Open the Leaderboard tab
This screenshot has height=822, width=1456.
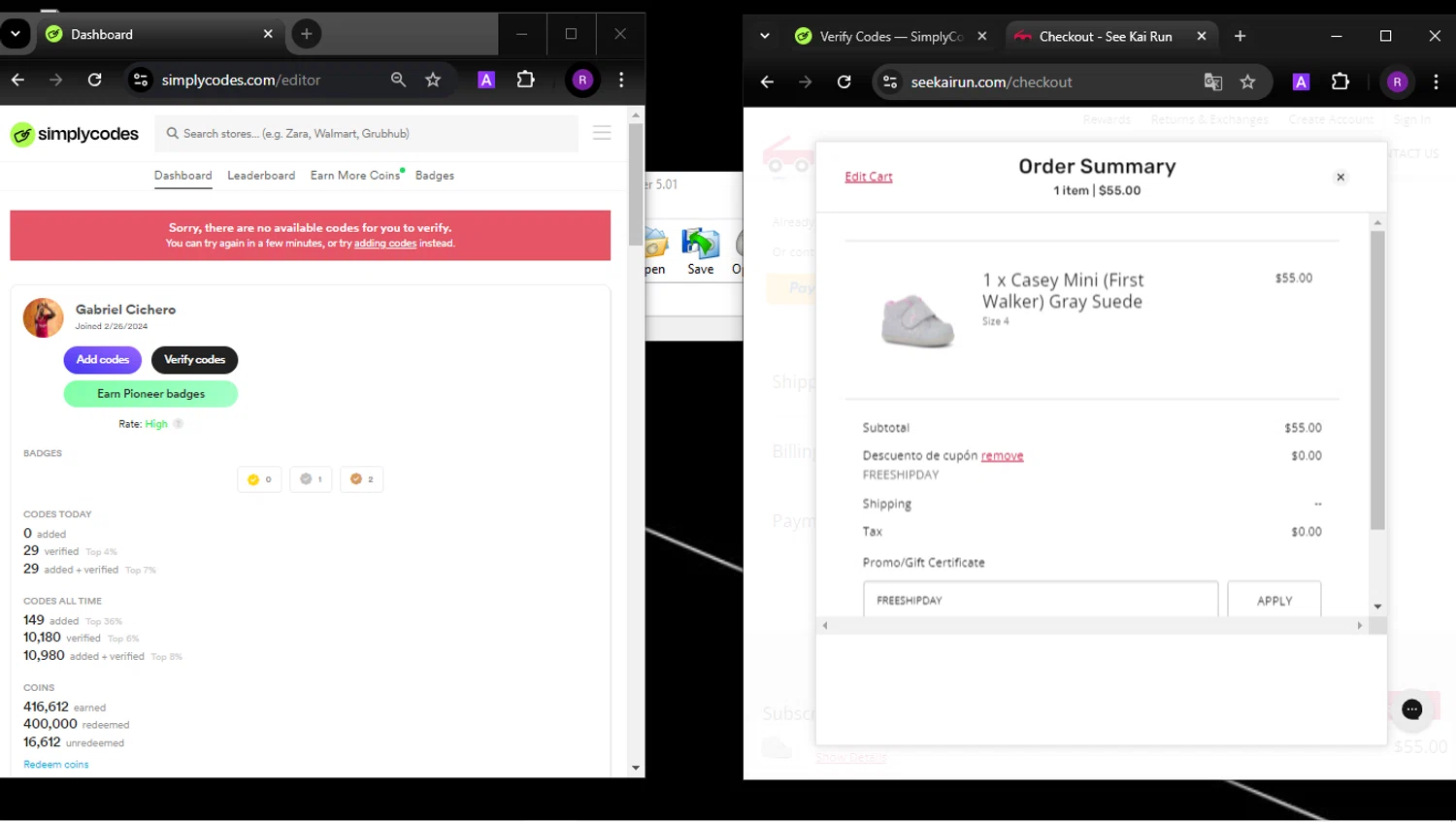tap(261, 176)
